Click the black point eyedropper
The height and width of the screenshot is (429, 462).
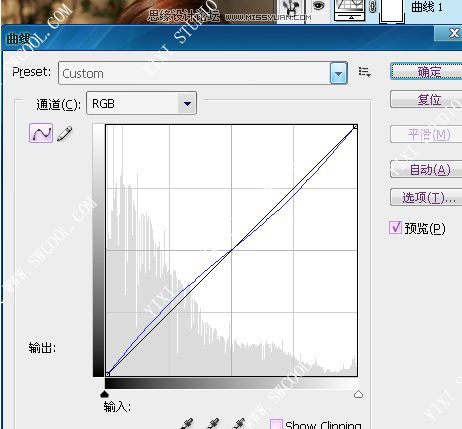point(188,424)
